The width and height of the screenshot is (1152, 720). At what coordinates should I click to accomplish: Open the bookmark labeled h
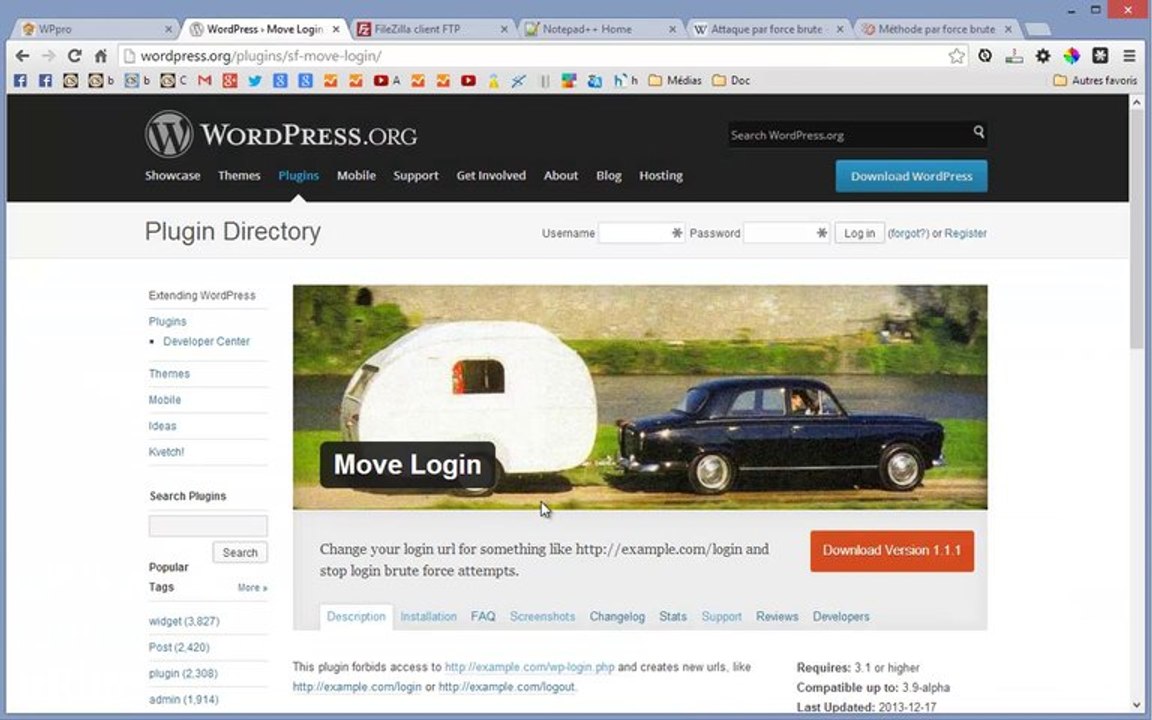pos(626,81)
